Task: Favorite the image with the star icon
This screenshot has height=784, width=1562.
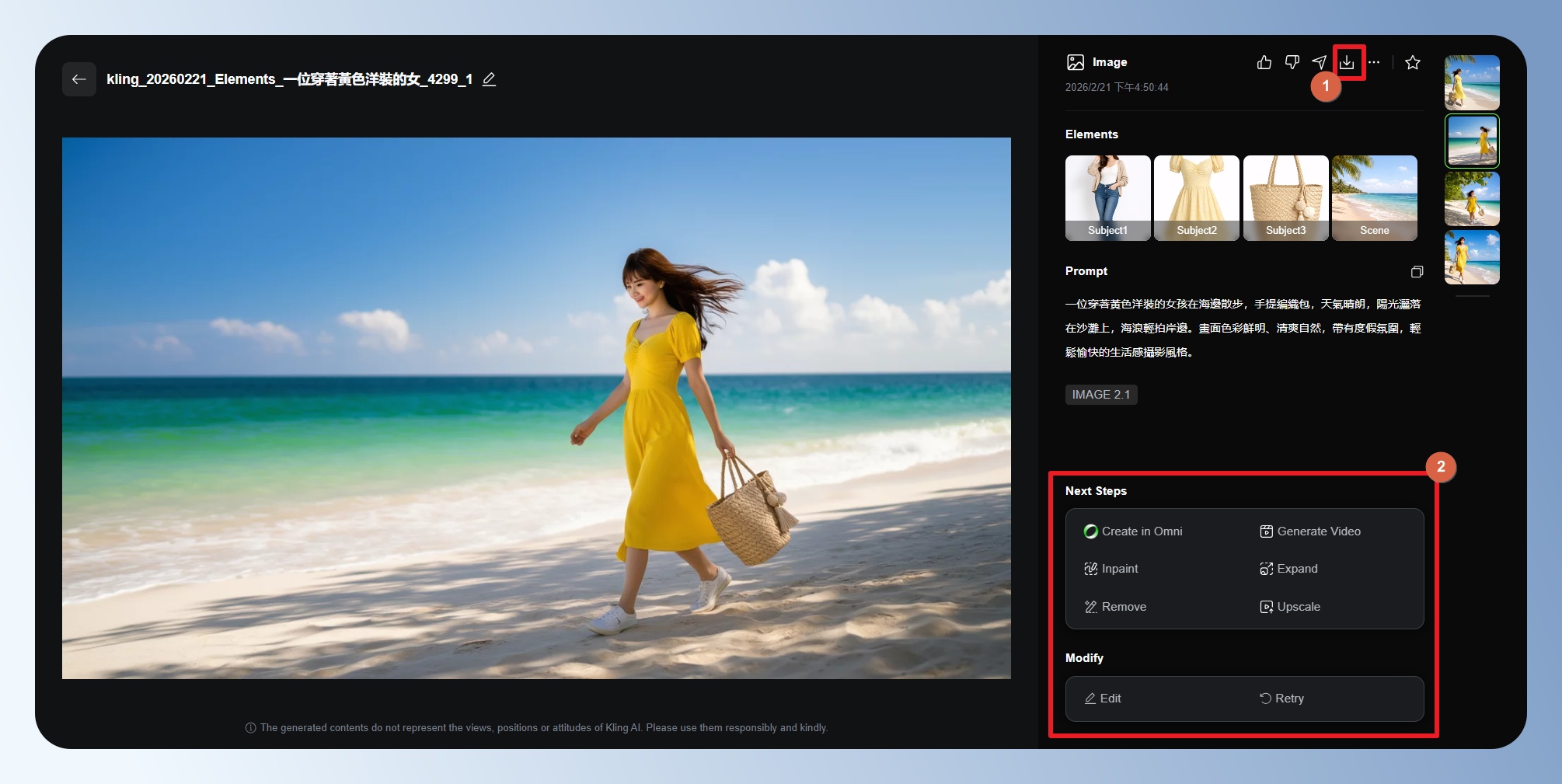Action: tap(1413, 62)
